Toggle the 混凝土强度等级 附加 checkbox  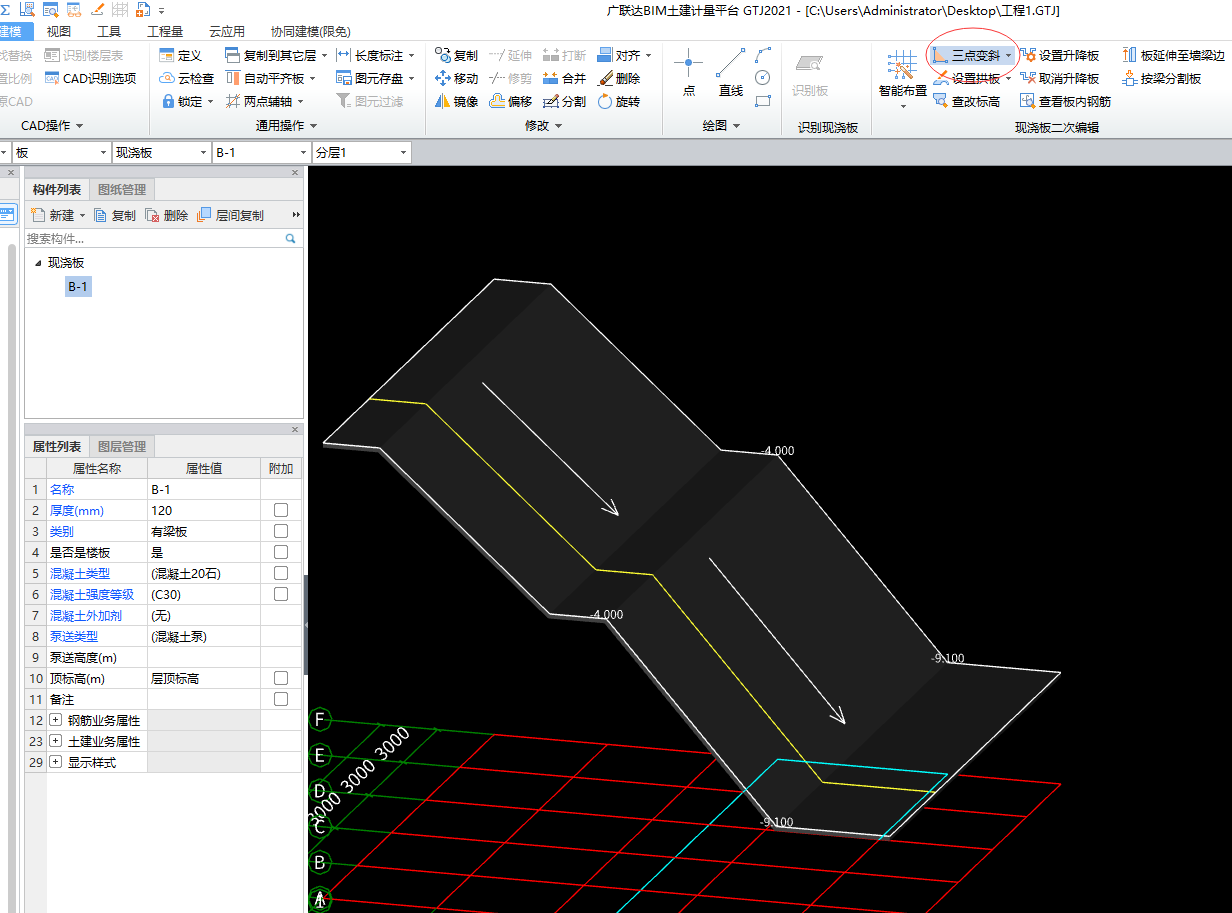(281, 594)
